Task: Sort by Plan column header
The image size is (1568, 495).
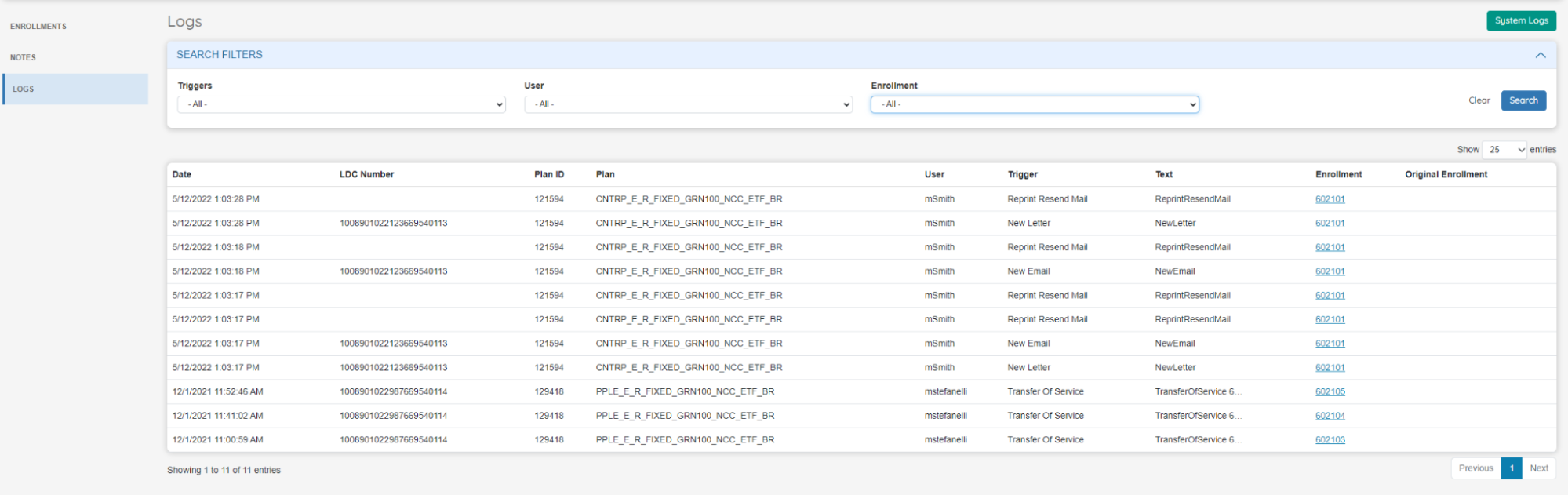Action: point(605,175)
